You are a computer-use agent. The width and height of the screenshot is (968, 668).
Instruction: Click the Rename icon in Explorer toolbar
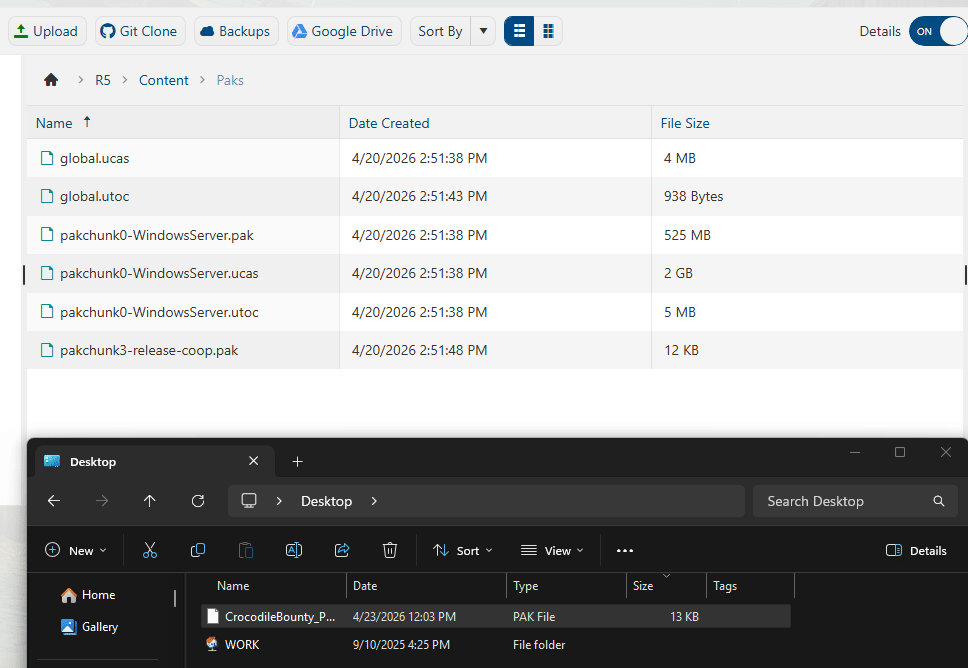coord(294,550)
